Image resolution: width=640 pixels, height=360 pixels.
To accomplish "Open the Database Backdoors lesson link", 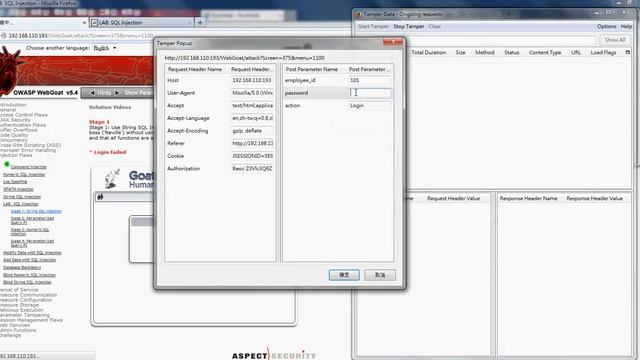I will click(22, 268).
